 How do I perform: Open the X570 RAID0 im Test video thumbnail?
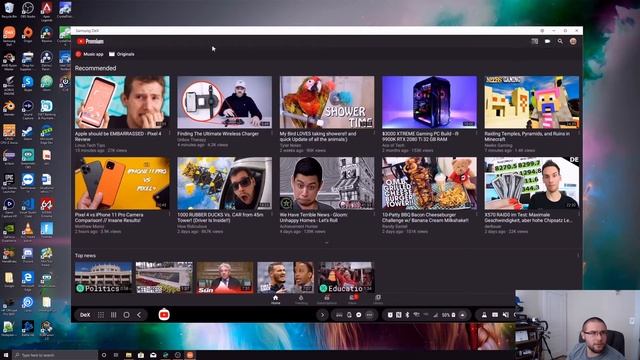532,183
